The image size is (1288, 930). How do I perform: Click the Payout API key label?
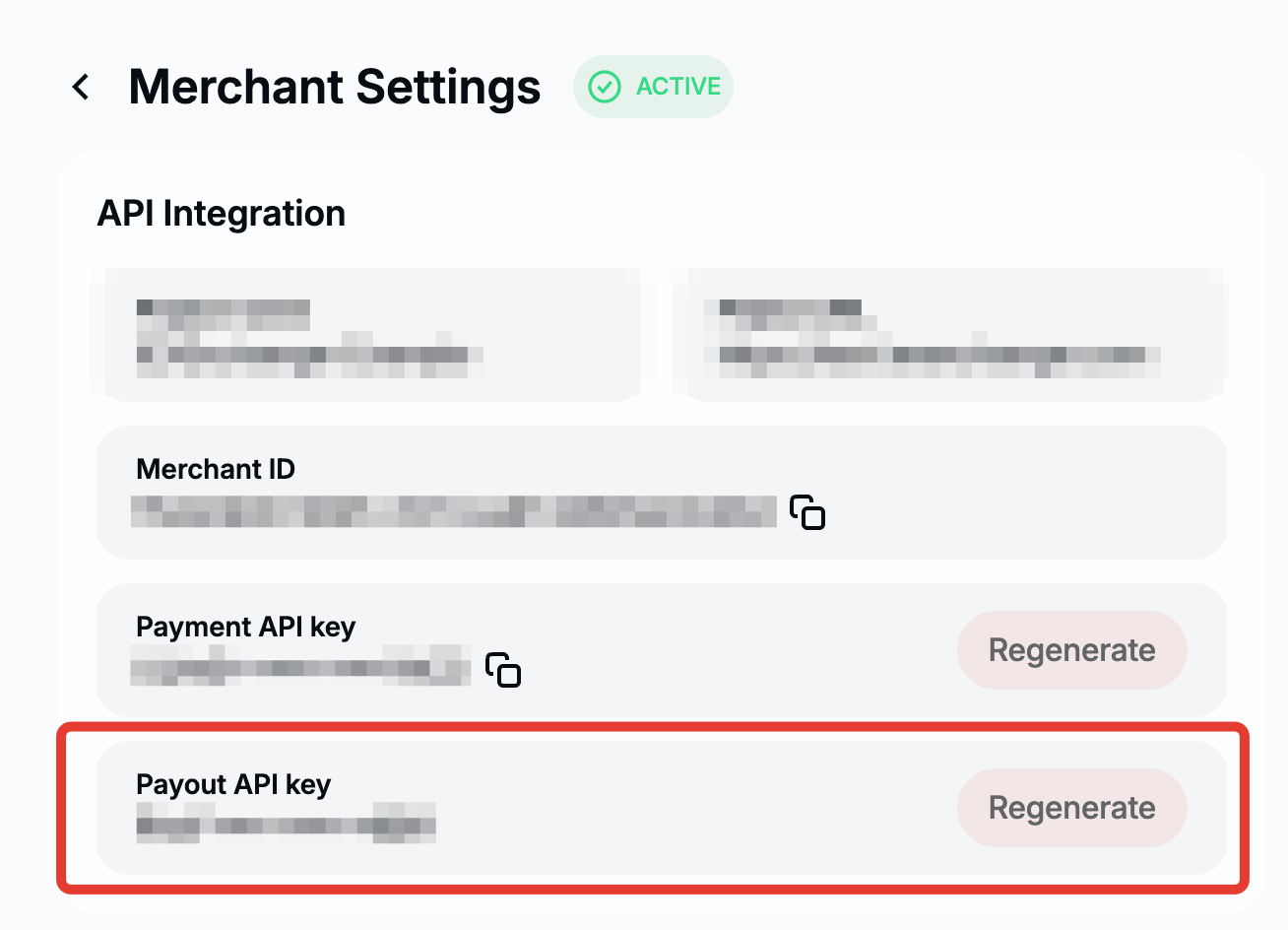tap(233, 784)
